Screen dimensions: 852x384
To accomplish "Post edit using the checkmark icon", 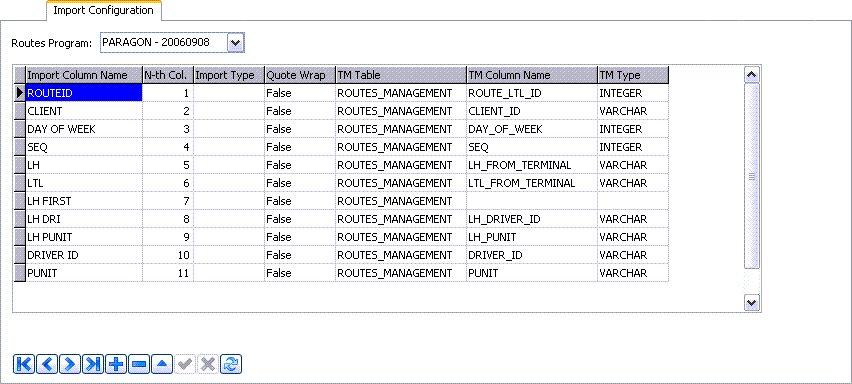I will coord(185,364).
